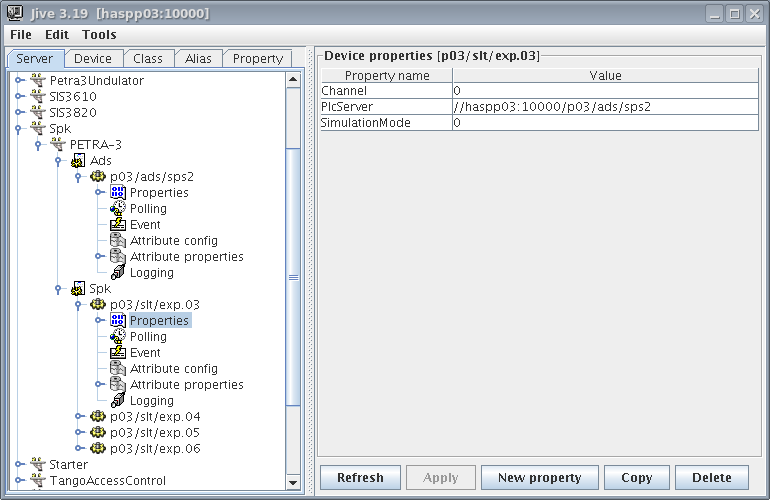
Task: Click the SIS3820 server icon
Action: pyautogui.click(x=38, y=112)
